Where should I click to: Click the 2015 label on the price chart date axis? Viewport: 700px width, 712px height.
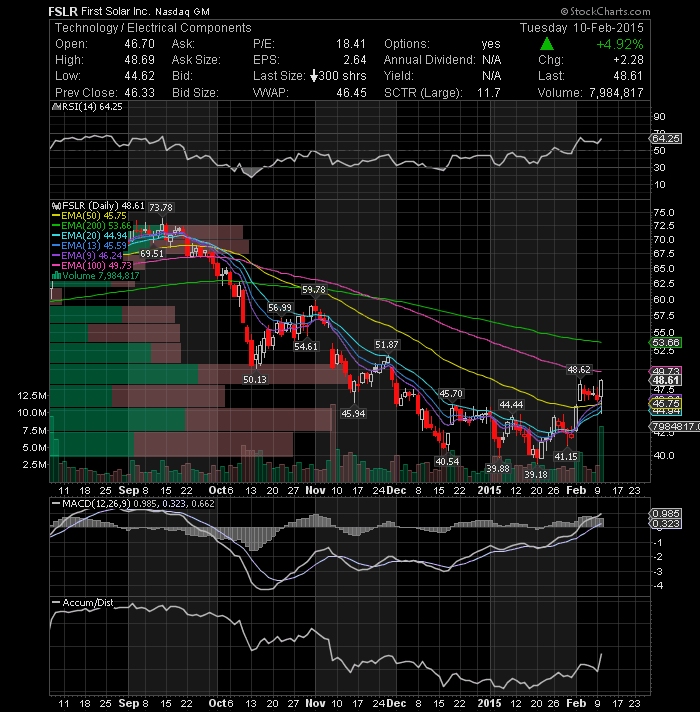pyautogui.click(x=489, y=490)
